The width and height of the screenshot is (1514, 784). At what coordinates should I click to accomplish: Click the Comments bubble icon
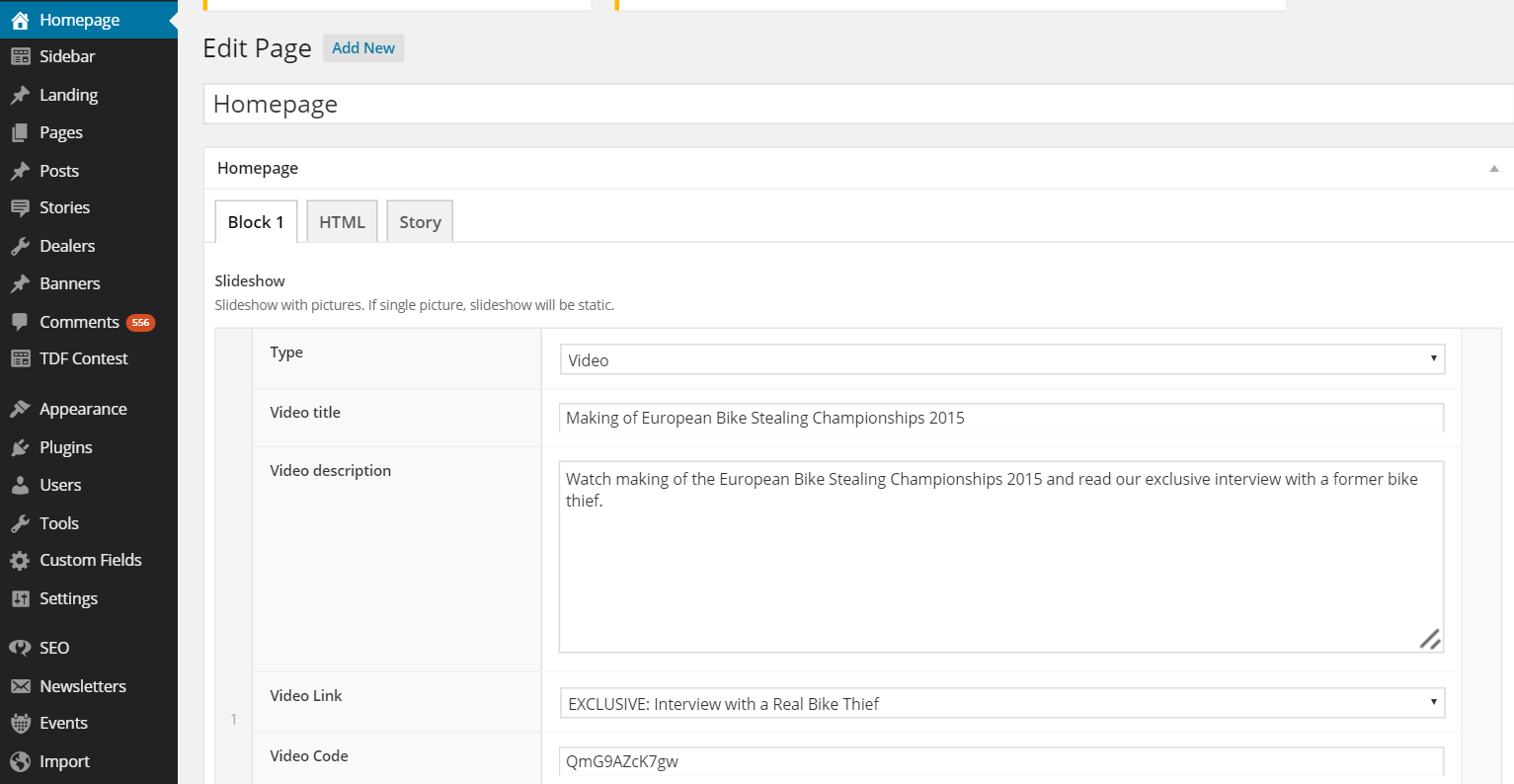pos(20,322)
